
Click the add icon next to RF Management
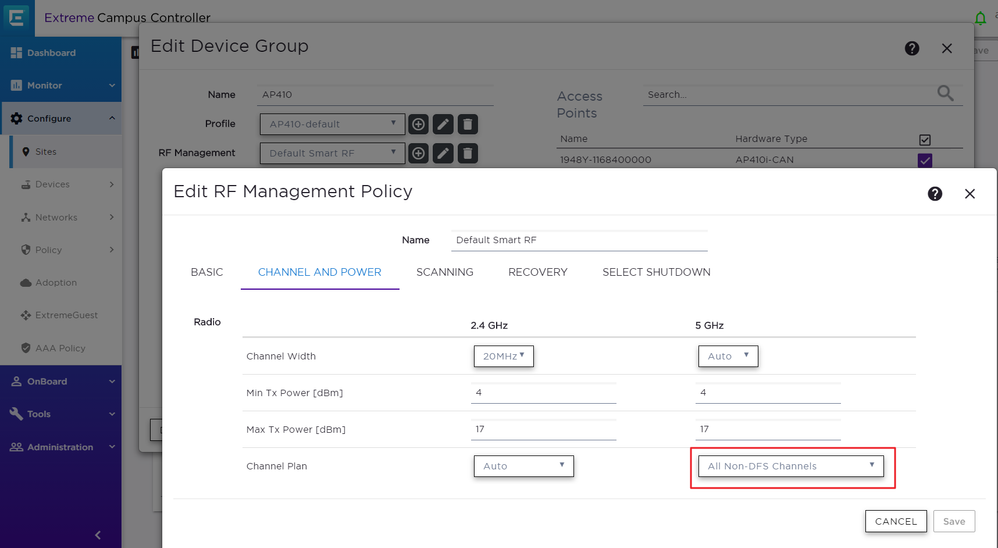coord(418,153)
